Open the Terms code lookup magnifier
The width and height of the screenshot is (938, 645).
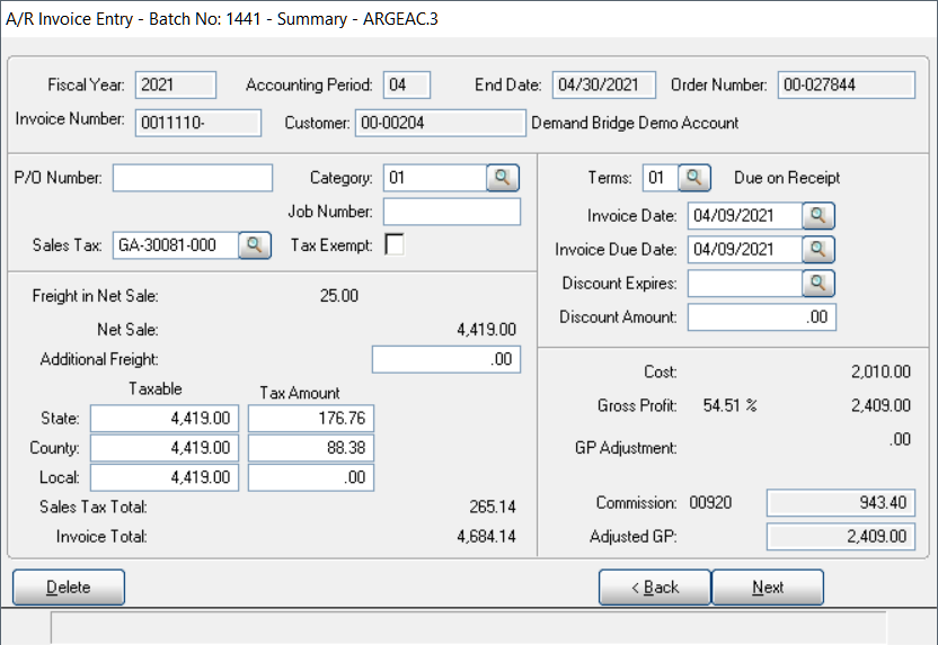pyautogui.click(x=695, y=178)
